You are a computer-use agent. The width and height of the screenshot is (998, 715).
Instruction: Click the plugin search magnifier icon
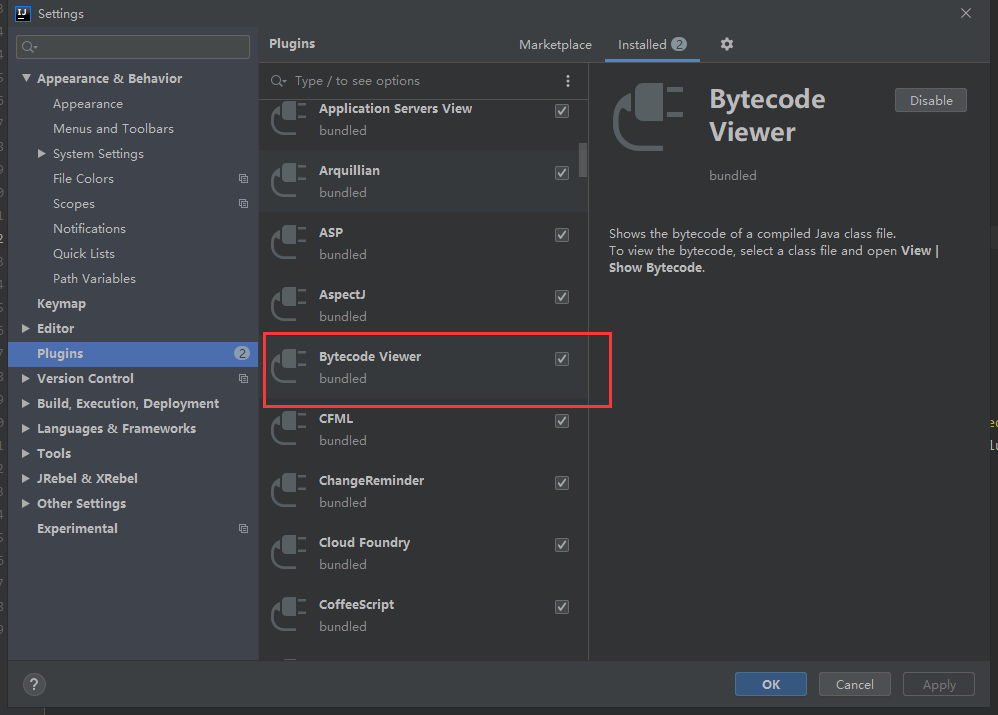[278, 81]
